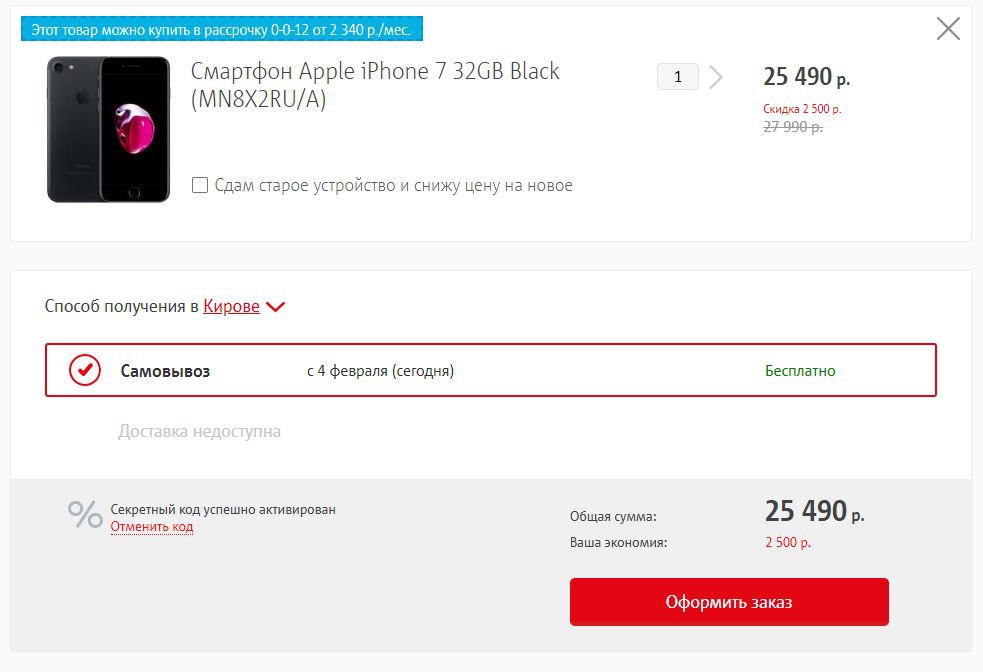Viewport: 983px width, 672px height.
Task: Click the 'Сдам старое устройство' trade-in label text
Action: 393,185
